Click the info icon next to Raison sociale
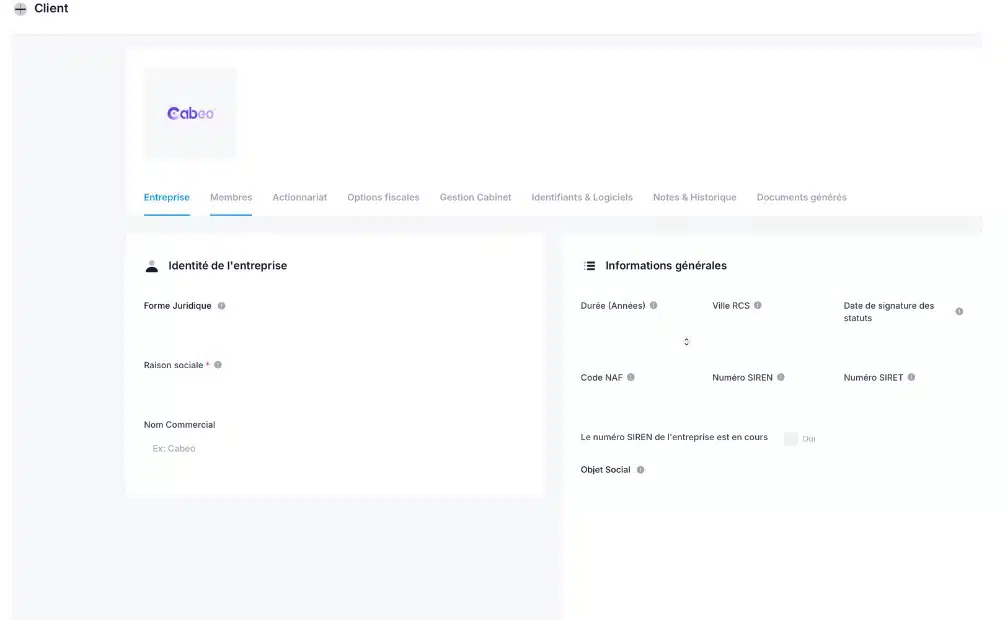This screenshot has height=620, width=1006. tap(218, 365)
